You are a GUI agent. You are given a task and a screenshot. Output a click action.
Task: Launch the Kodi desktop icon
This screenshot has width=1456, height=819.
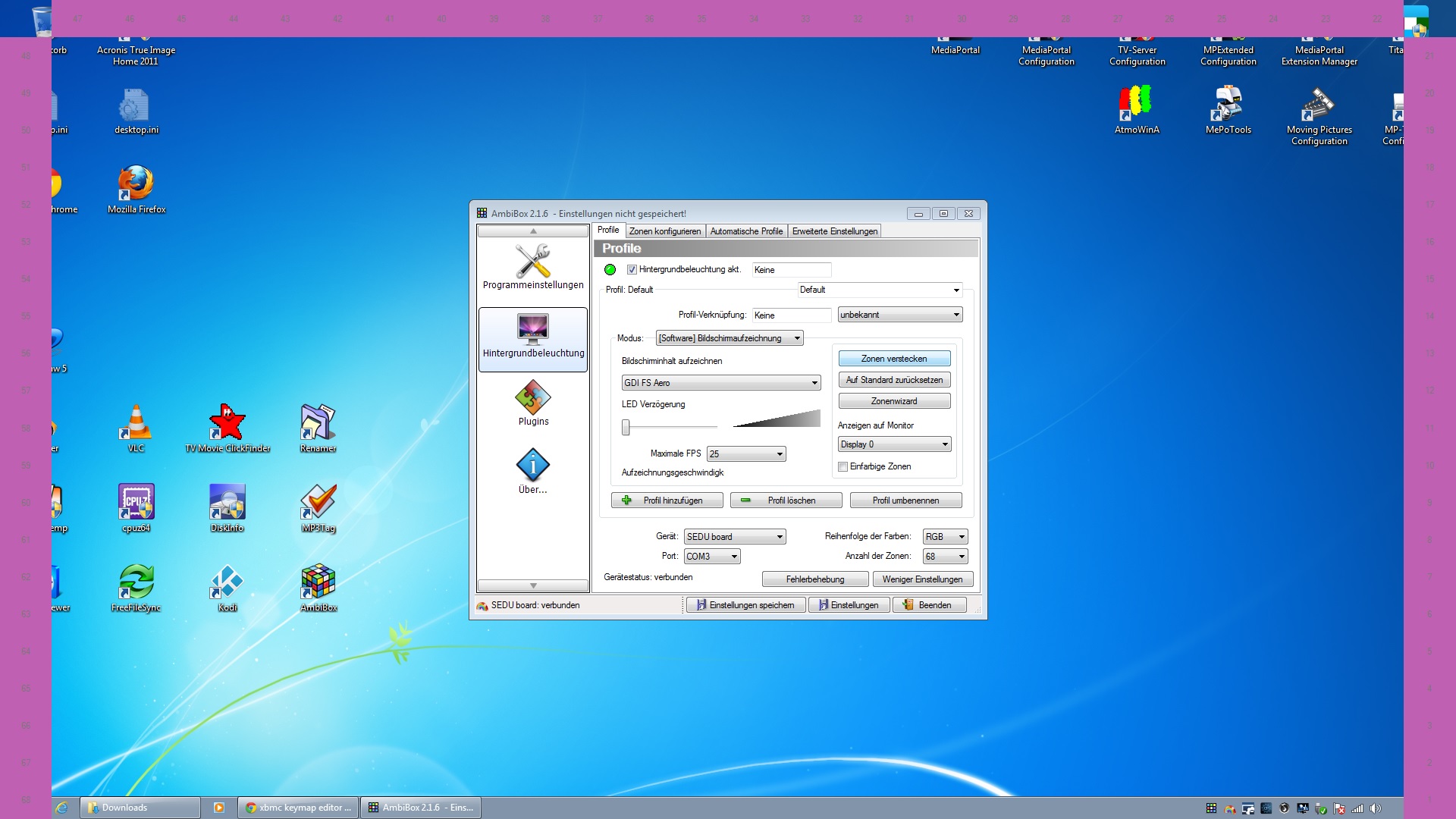point(227,588)
